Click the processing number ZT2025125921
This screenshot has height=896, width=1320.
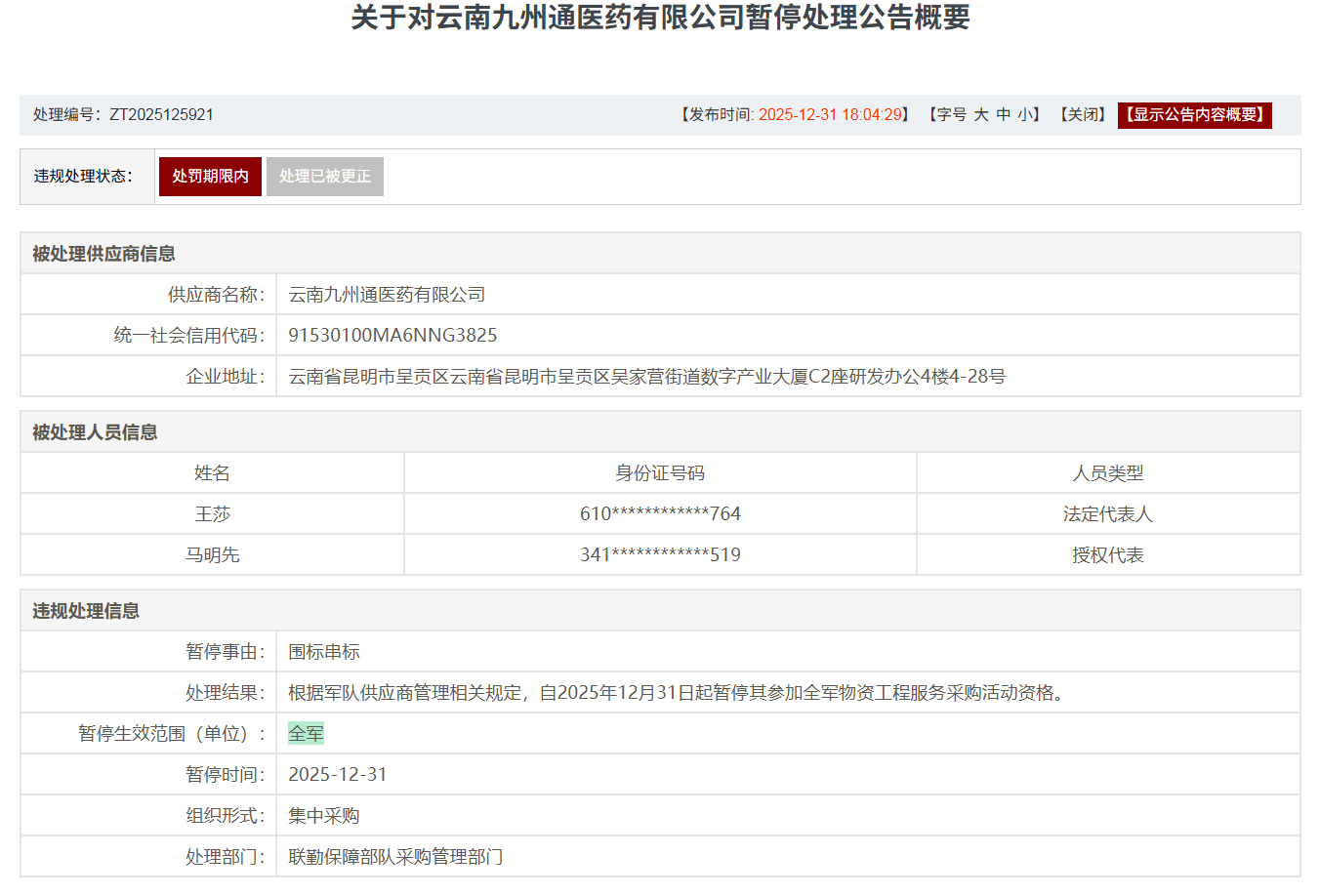coord(161,115)
